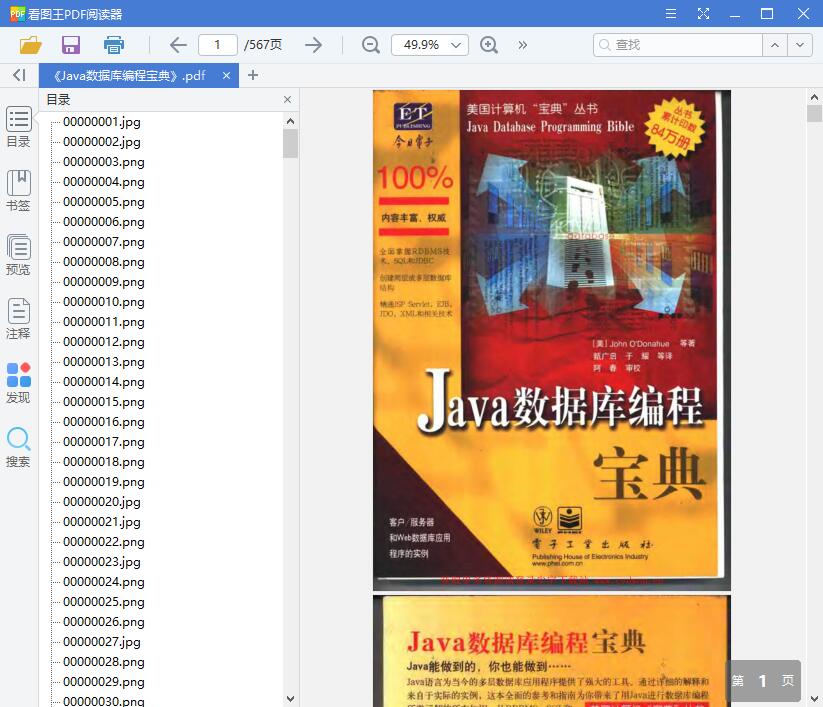Open the 注释 (annotations) sidebar panel
The width and height of the screenshot is (823, 707).
tap(18, 319)
